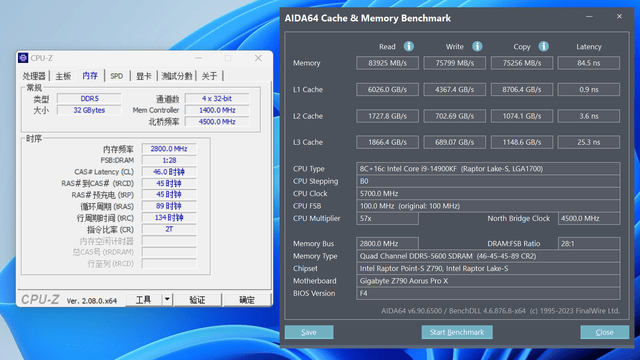Click CAS# Latency 46.0 时钟 value

point(169,172)
